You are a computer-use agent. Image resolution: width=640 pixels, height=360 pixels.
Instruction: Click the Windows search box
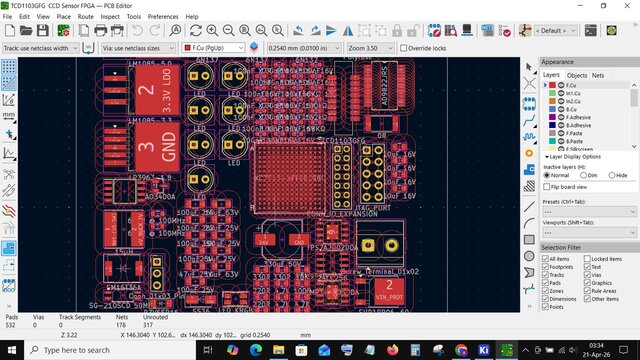[x=110, y=350]
